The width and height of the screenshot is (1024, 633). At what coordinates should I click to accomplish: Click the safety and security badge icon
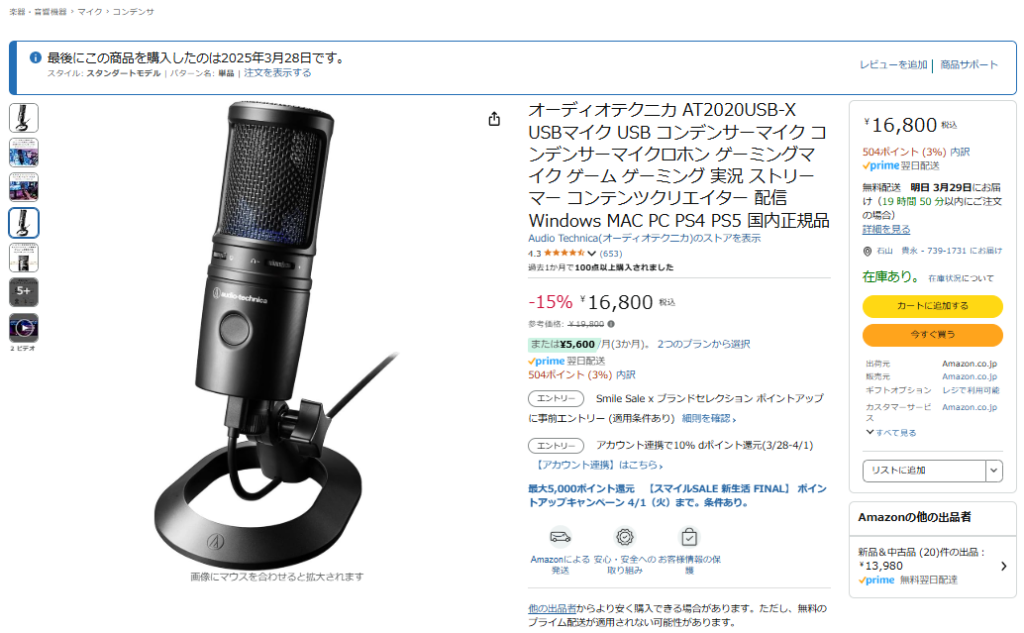[625, 537]
